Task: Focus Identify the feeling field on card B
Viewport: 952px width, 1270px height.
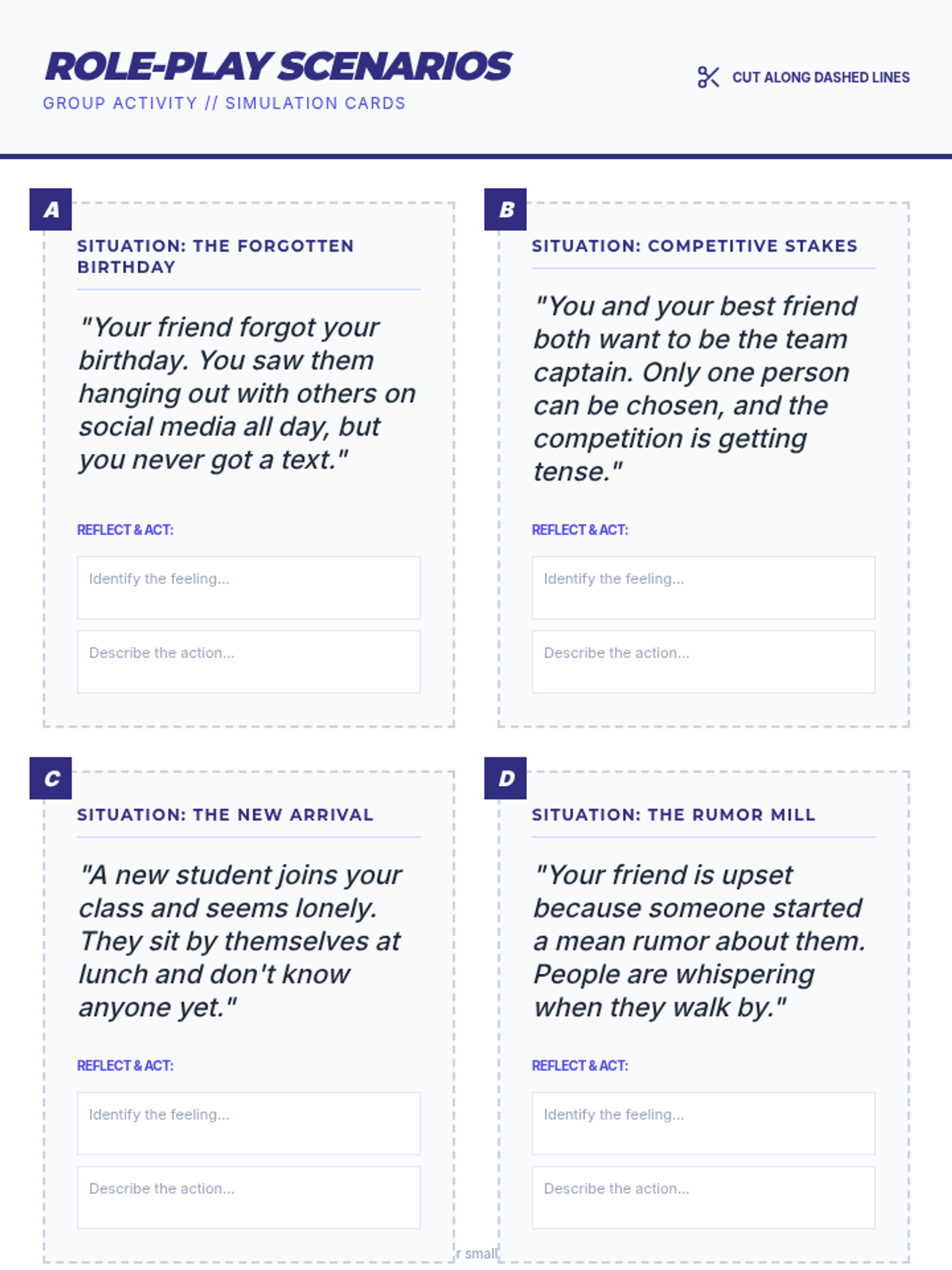Action: (x=703, y=587)
